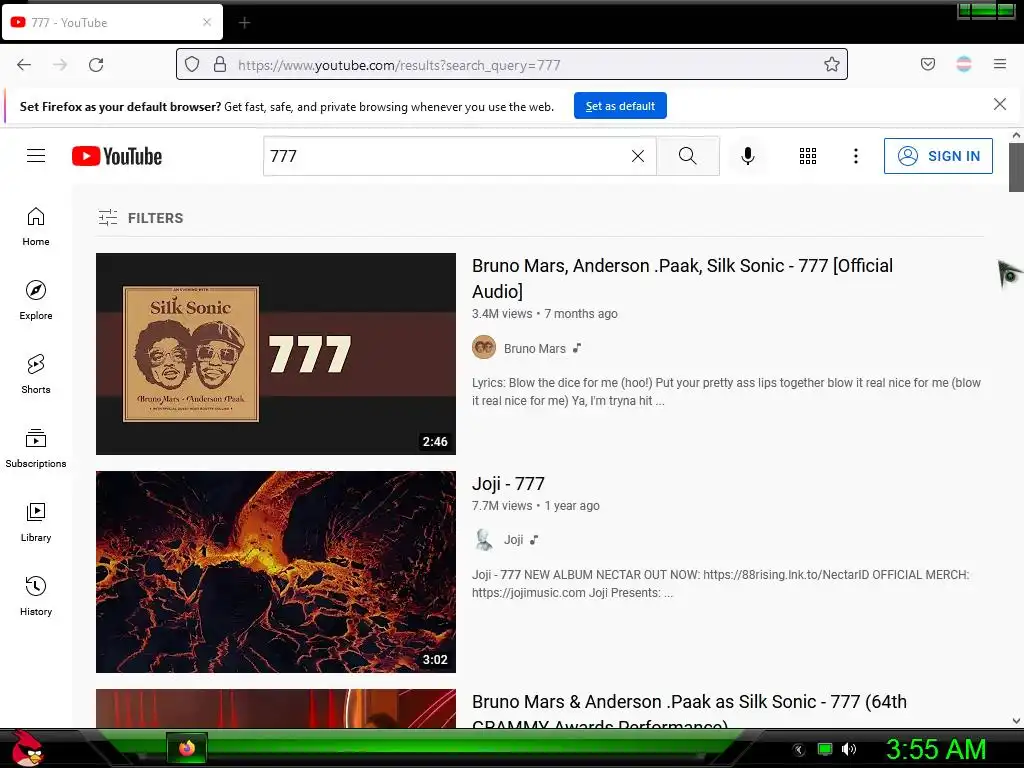Open History in the sidebar

click(x=36, y=596)
